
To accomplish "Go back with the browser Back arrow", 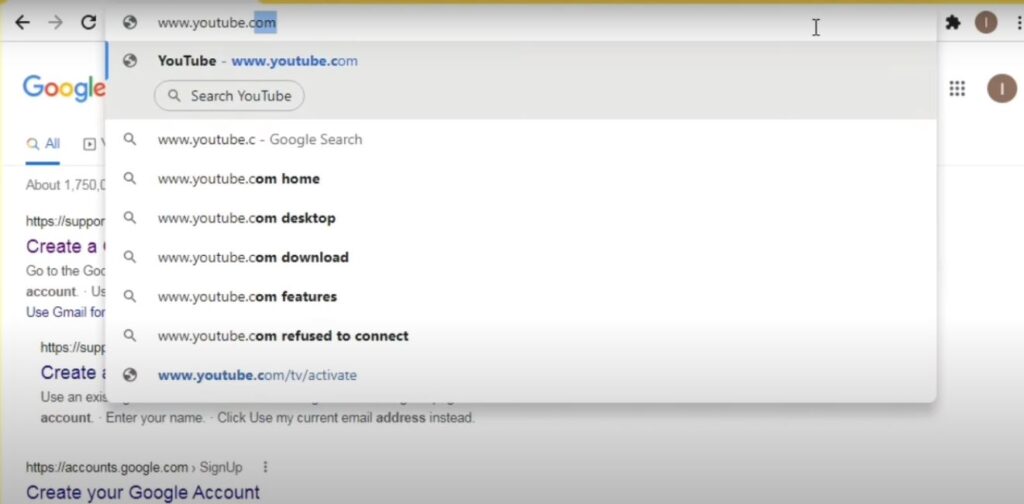I will (x=22, y=23).
